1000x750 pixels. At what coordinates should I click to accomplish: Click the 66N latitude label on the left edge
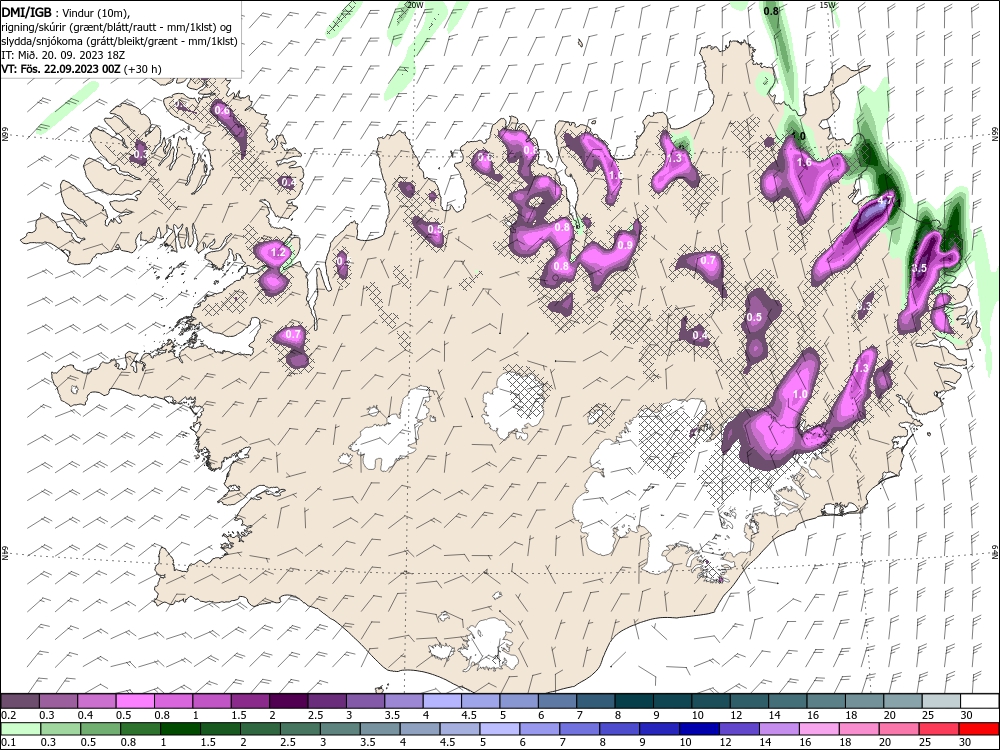[4, 135]
